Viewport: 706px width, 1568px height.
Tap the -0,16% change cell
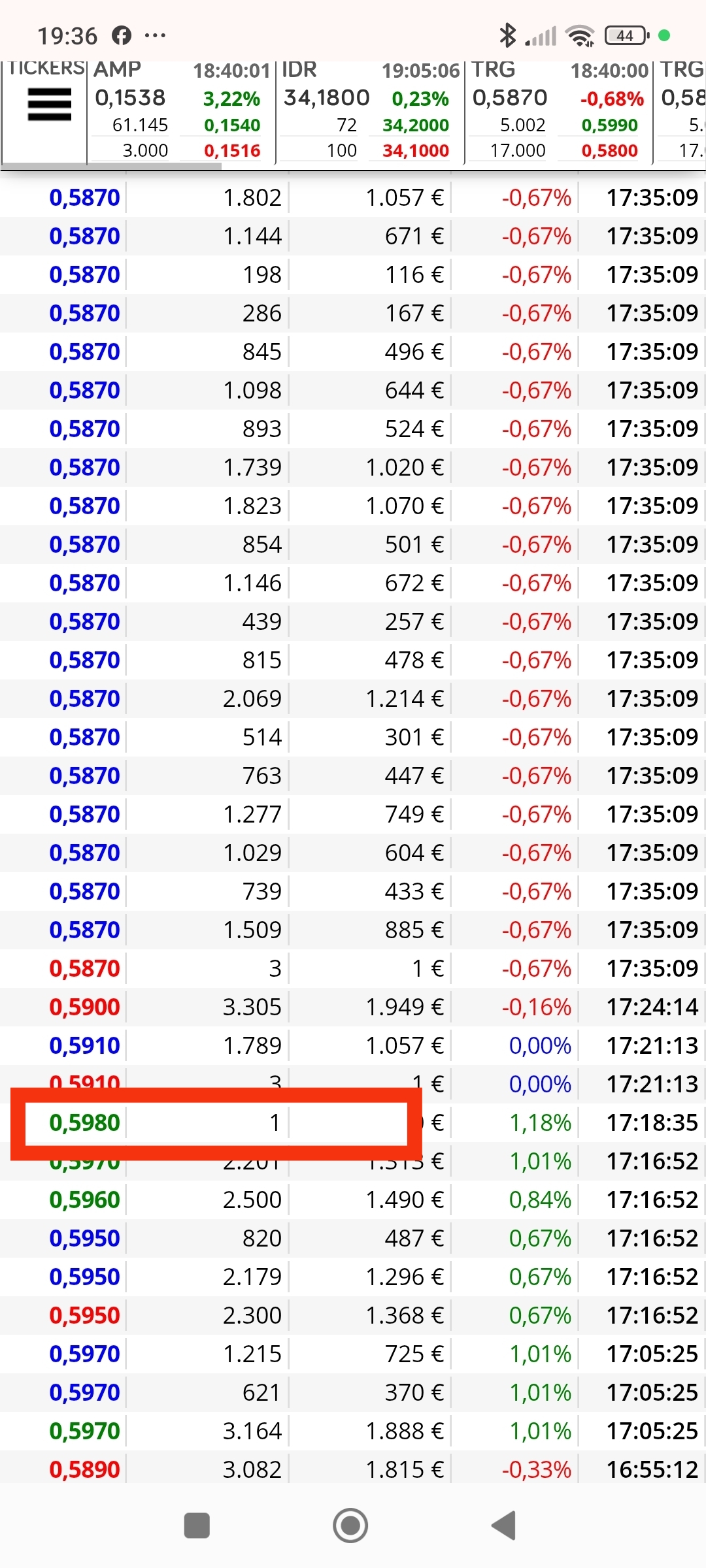pyautogui.click(x=537, y=1007)
